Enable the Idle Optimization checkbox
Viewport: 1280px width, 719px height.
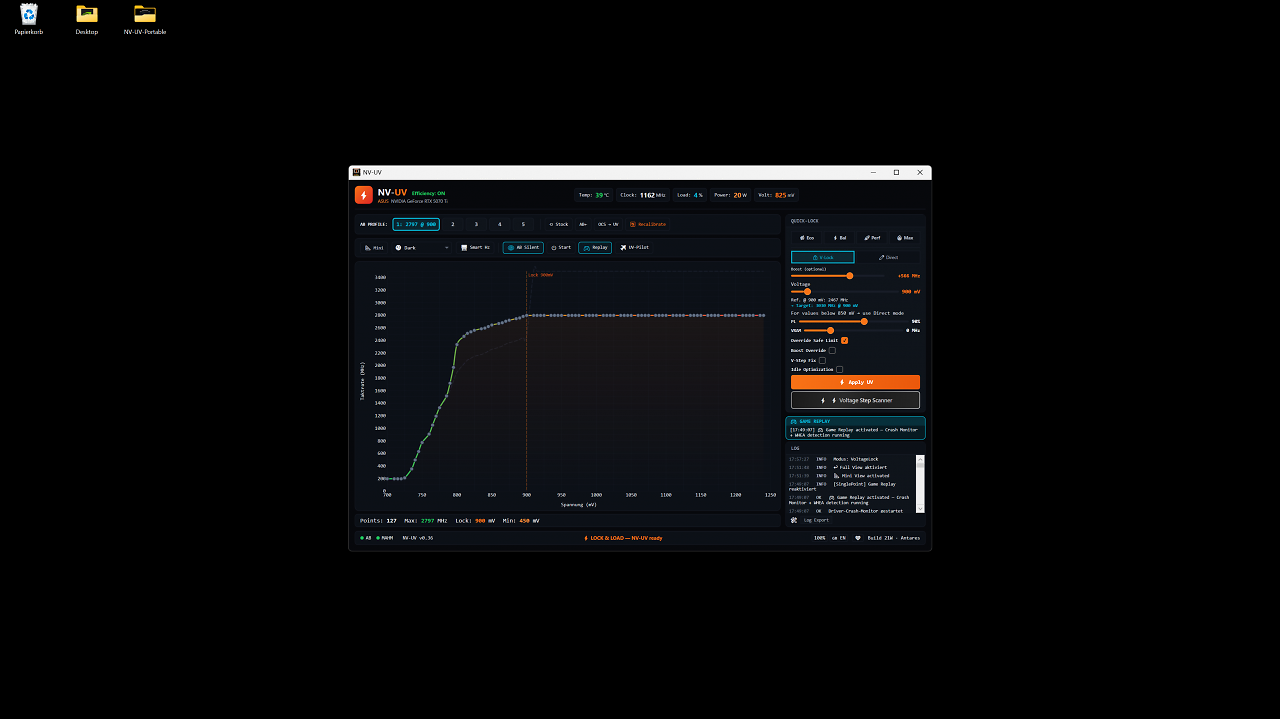tap(839, 369)
